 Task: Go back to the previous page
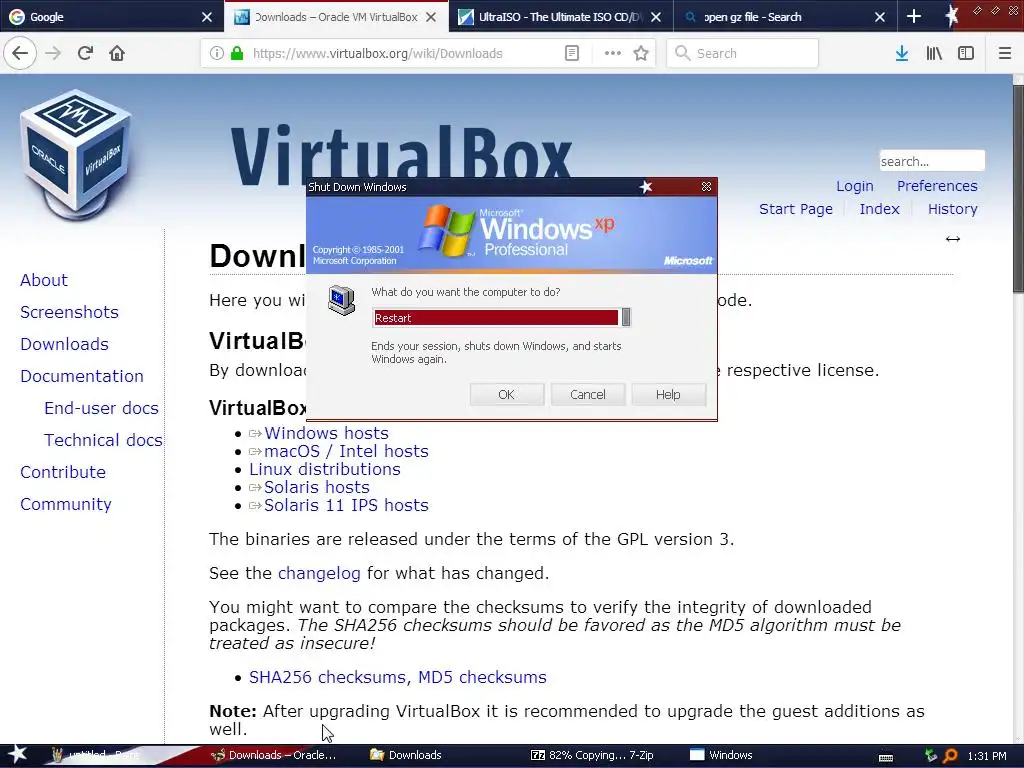point(20,53)
